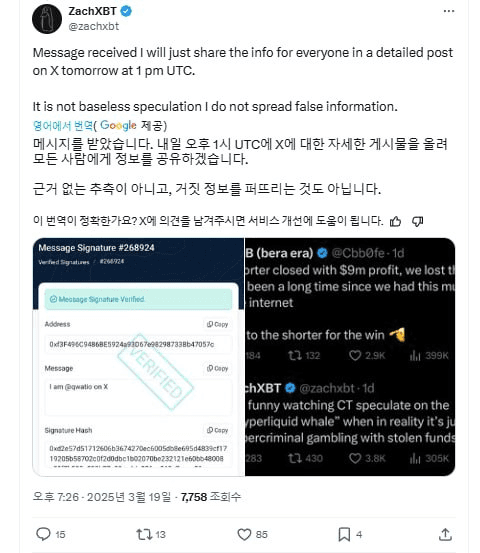Click the post timestamp 오후 7:26
The width and height of the screenshot is (480, 553).
pos(56,497)
